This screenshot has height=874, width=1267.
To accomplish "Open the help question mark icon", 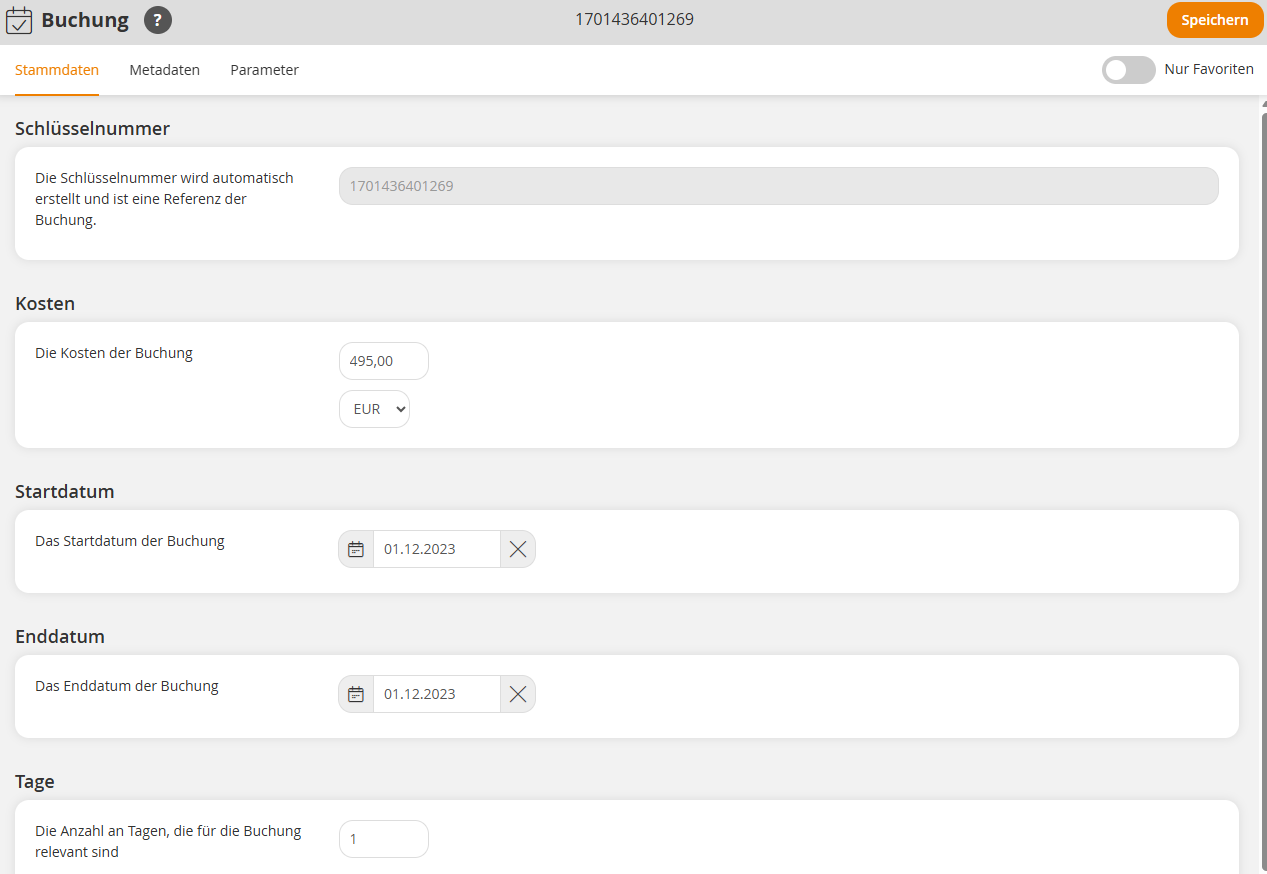I will coord(158,20).
